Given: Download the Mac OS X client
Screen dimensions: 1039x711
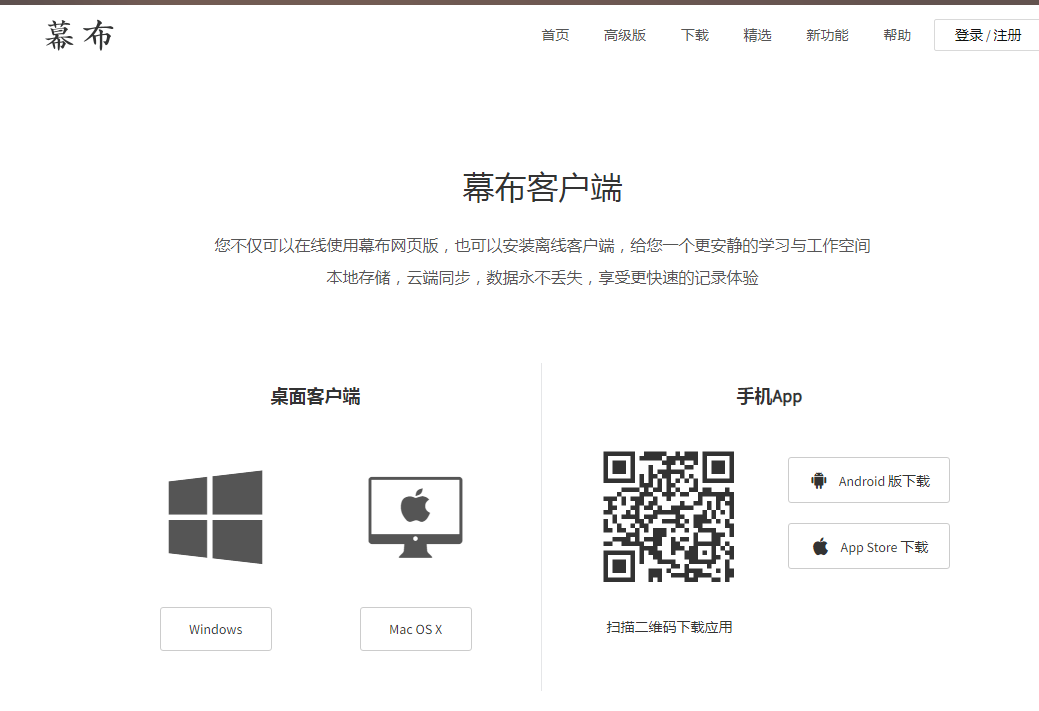Looking at the screenshot, I should pyautogui.click(x=415, y=629).
